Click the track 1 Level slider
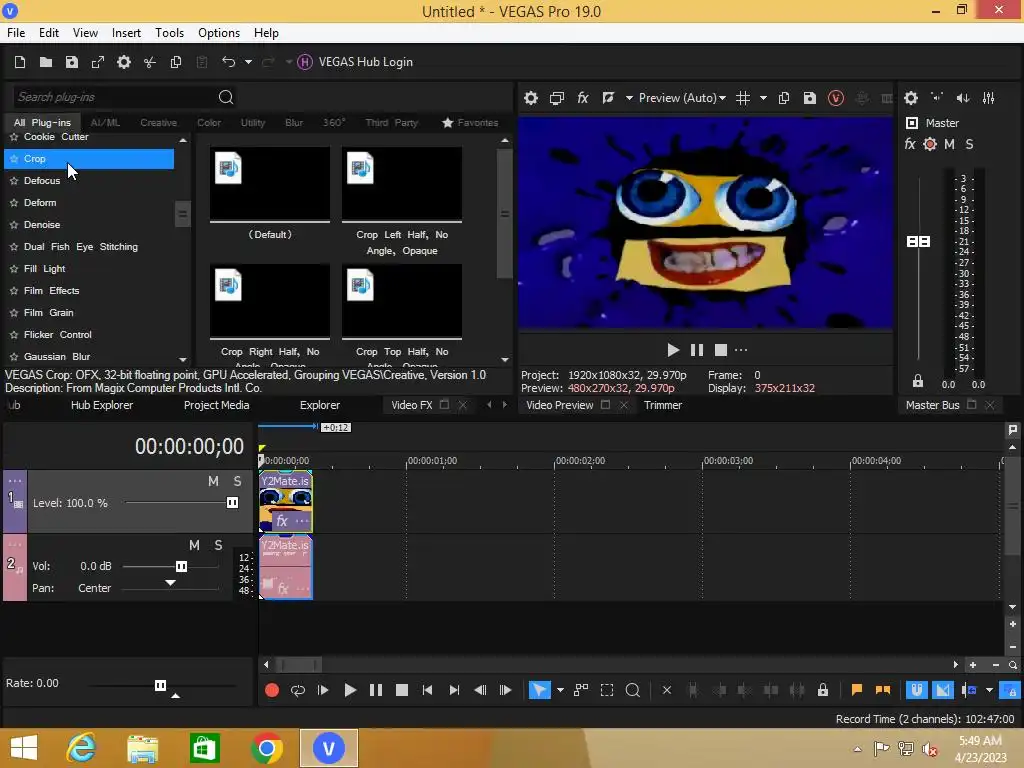 click(x=232, y=503)
